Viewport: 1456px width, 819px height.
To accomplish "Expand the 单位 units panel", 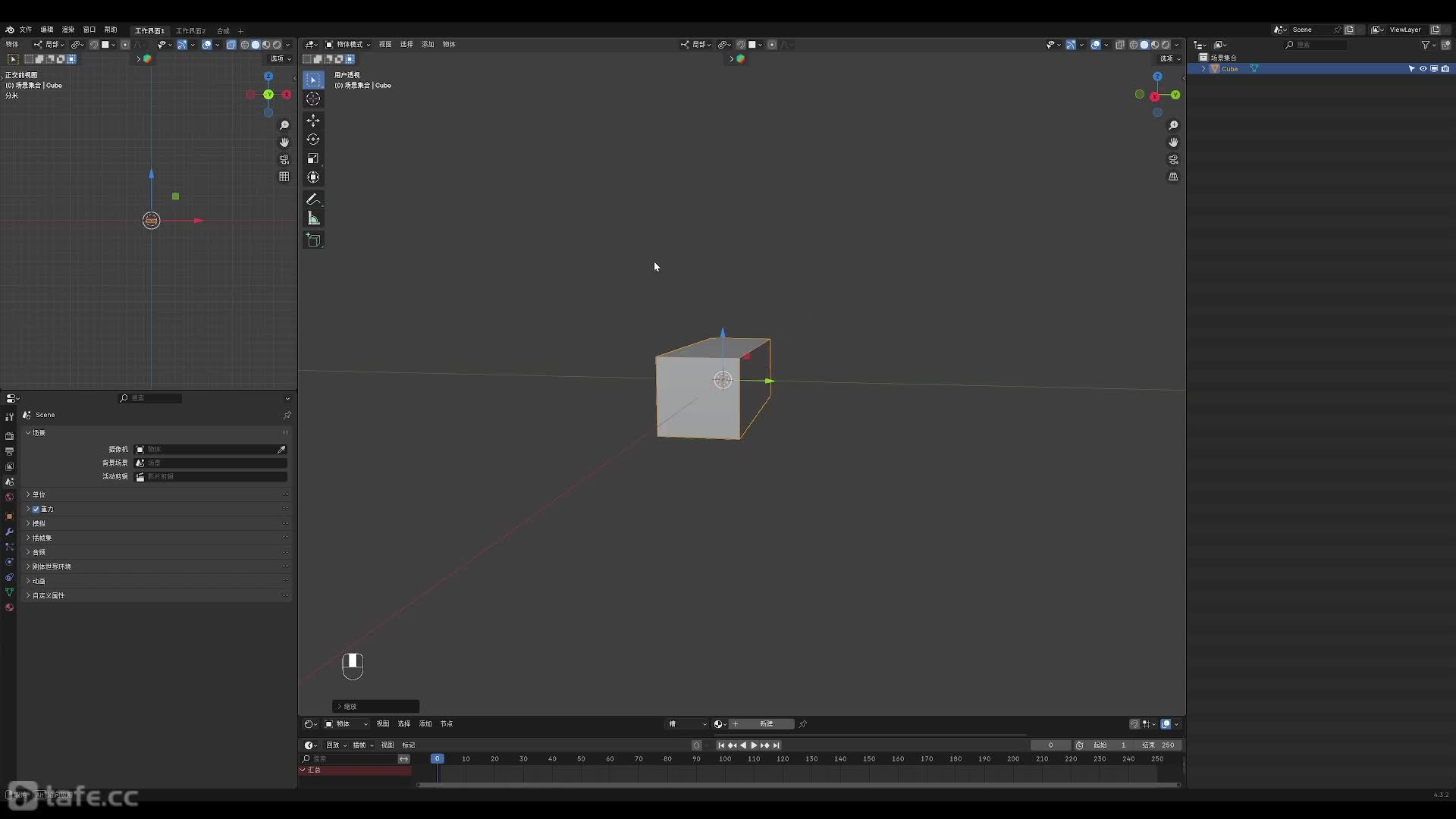I will [39, 494].
